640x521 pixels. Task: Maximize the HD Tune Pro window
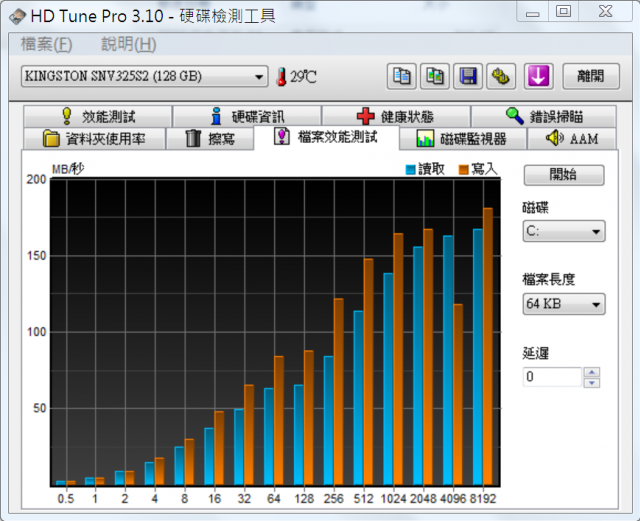tap(563, 11)
